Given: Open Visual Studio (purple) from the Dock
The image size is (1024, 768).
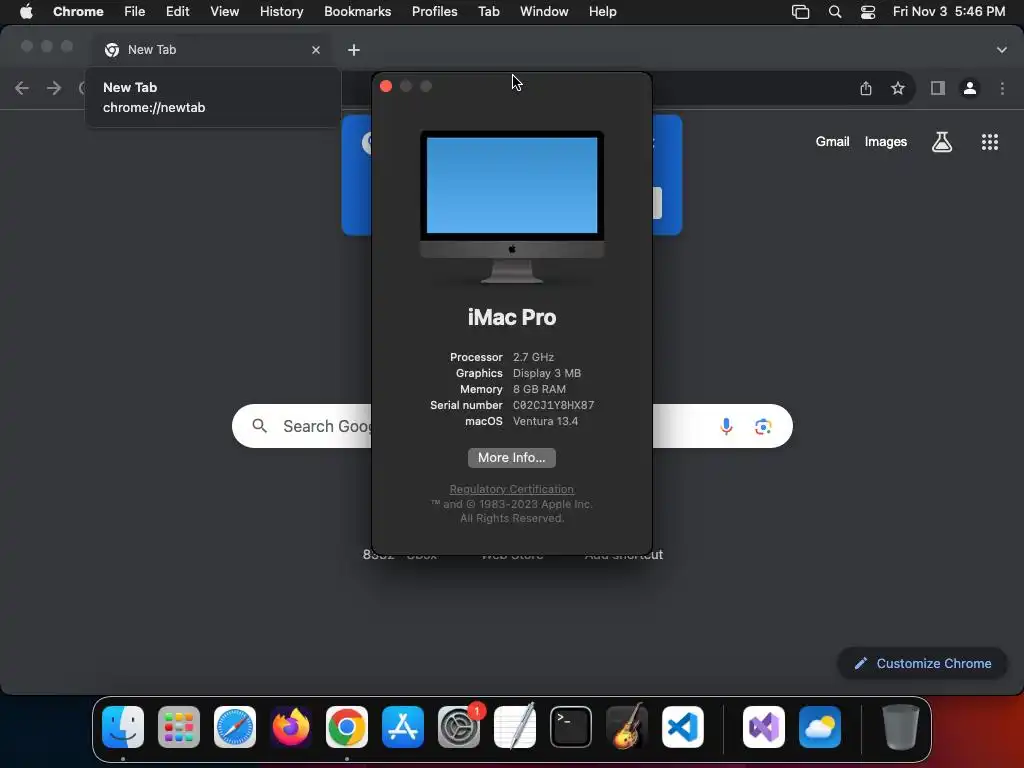Looking at the screenshot, I should 764,727.
